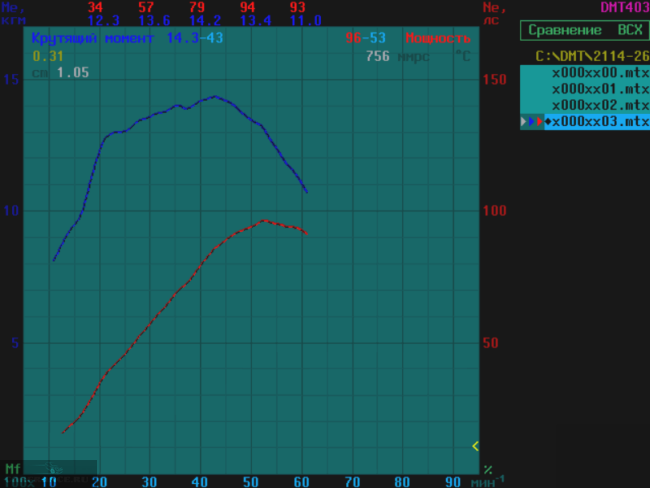Click the black diamond before x000xx03.mtx
The width and height of the screenshot is (650, 488).
pos(547,121)
